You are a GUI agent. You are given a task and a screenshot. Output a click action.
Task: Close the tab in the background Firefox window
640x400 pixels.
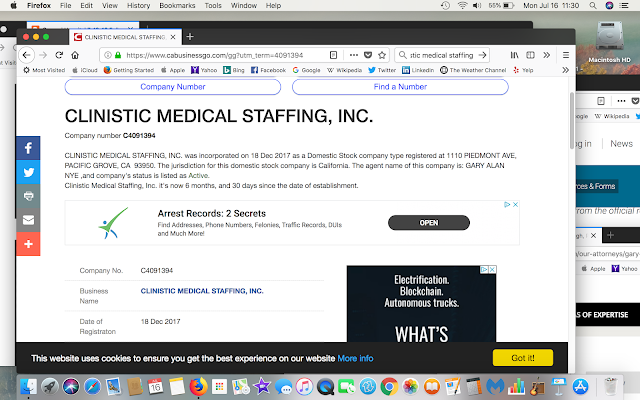pyautogui.click(x=593, y=236)
